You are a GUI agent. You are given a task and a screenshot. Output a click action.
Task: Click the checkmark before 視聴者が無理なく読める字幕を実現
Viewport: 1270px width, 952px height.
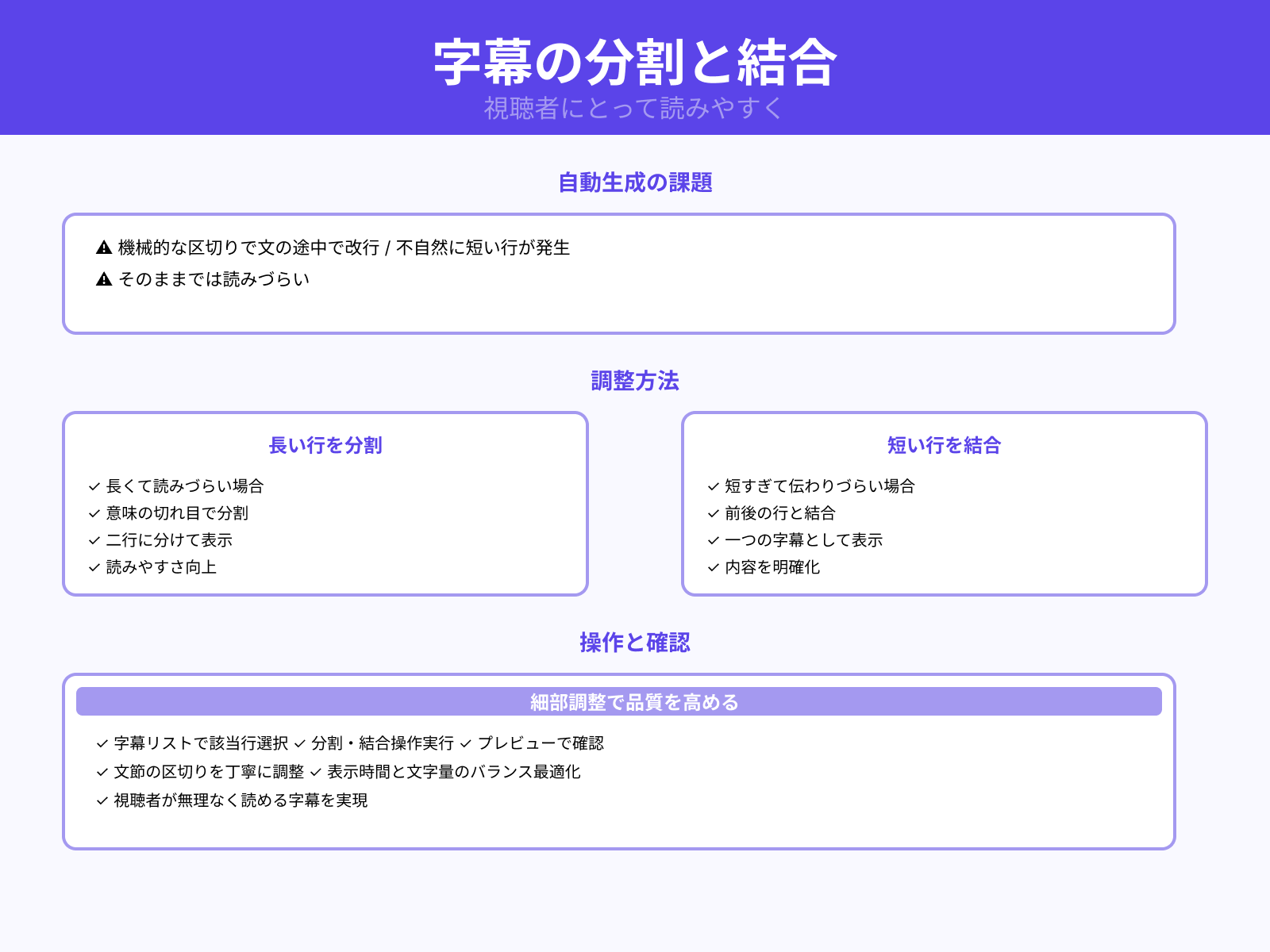(x=101, y=801)
